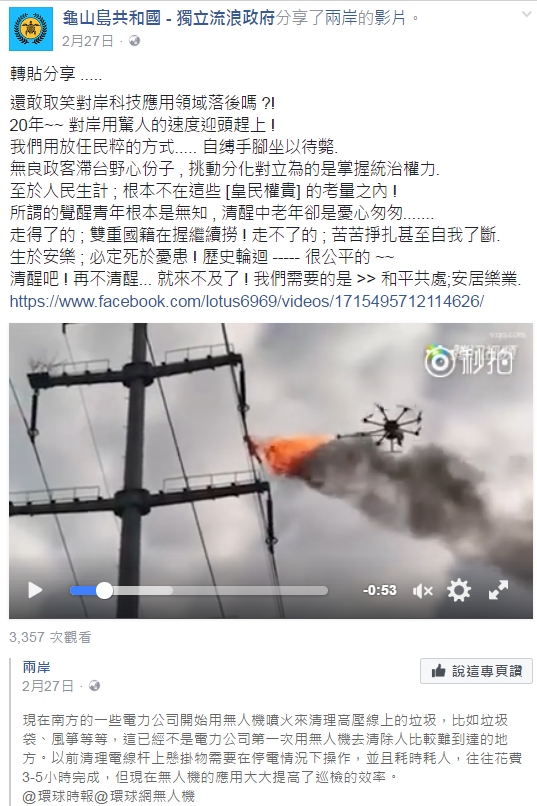This screenshot has height=806, width=537.
Task: Open 龜山島共和國 - 獨立流浪政府 page name
Action: coord(169,19)
